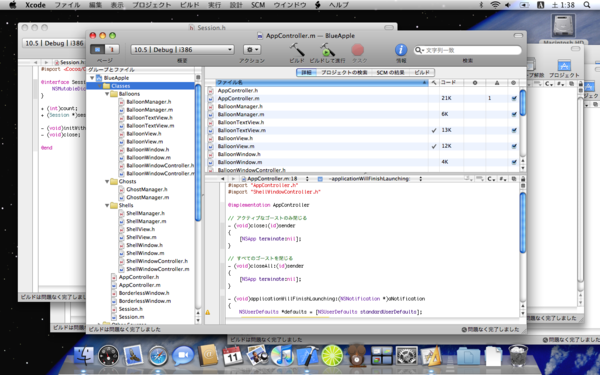Click the Xcode icon in the Dock

tap(307, 355)
